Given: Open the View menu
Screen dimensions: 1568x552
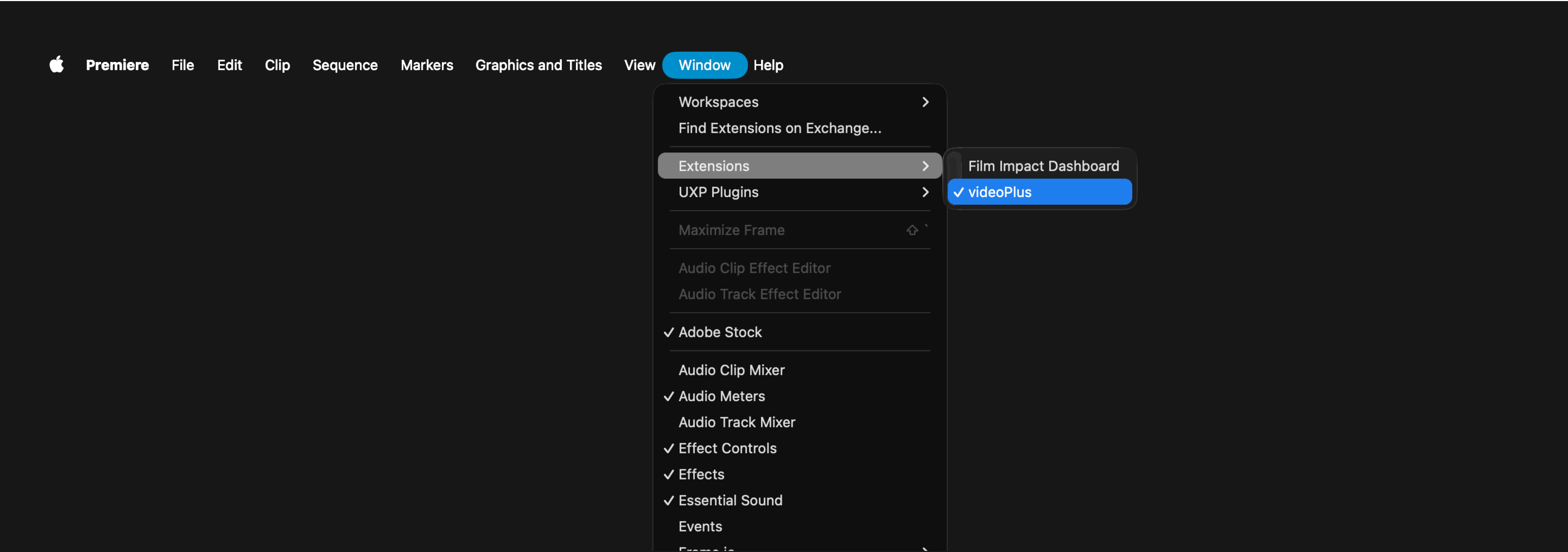Looking at the screenshot, I should coord(640,65).
